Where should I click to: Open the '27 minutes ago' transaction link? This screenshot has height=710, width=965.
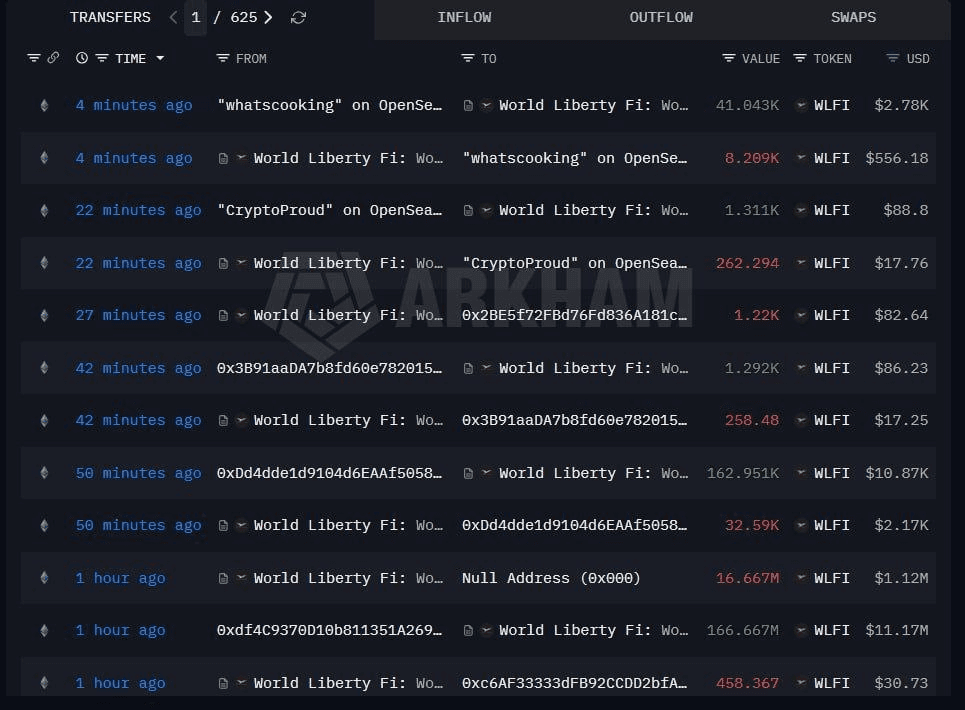tap(138, 315)
